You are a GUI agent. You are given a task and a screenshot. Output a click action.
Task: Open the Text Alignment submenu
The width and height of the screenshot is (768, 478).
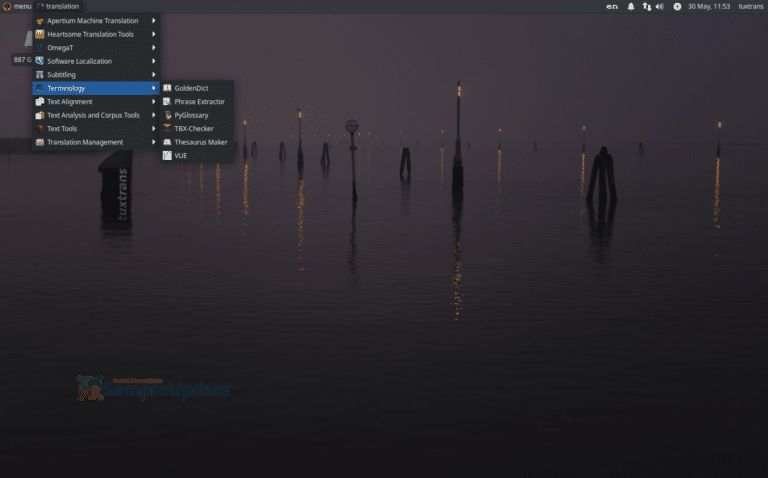tap(96, 101)
